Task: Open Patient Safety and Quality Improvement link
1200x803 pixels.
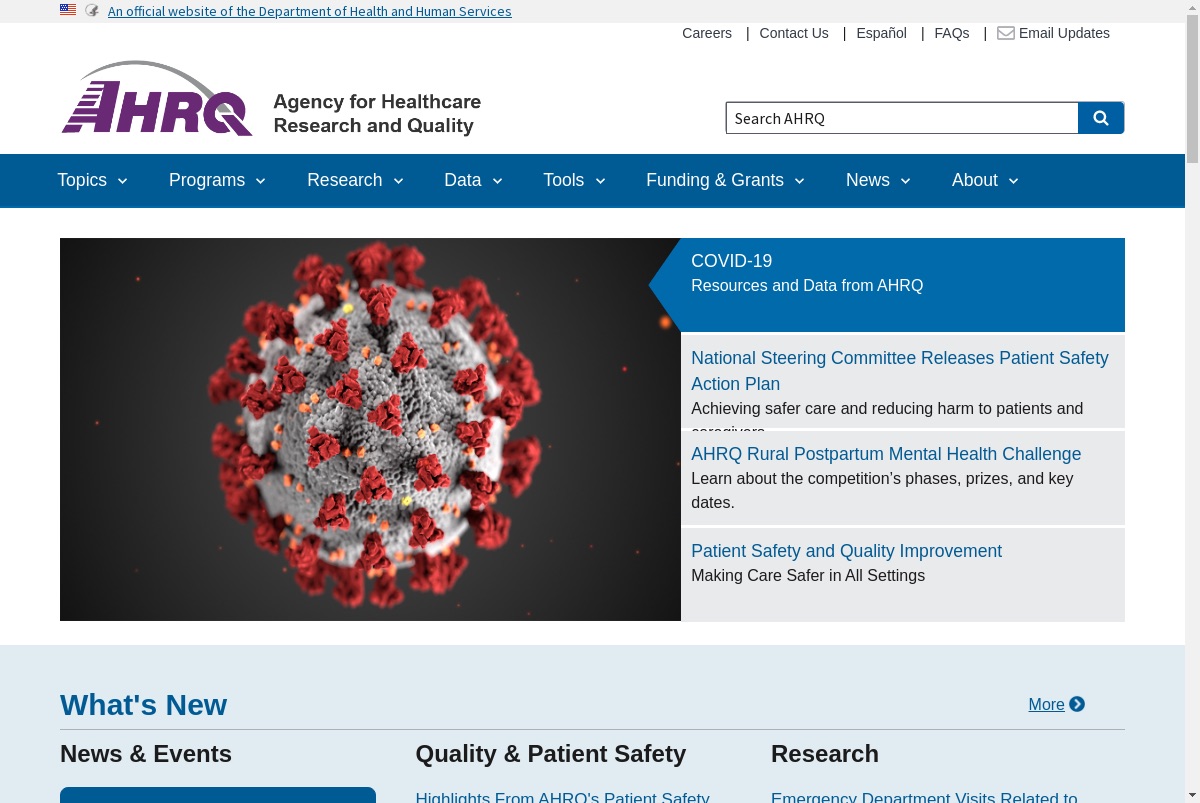Action: (846, 551)
